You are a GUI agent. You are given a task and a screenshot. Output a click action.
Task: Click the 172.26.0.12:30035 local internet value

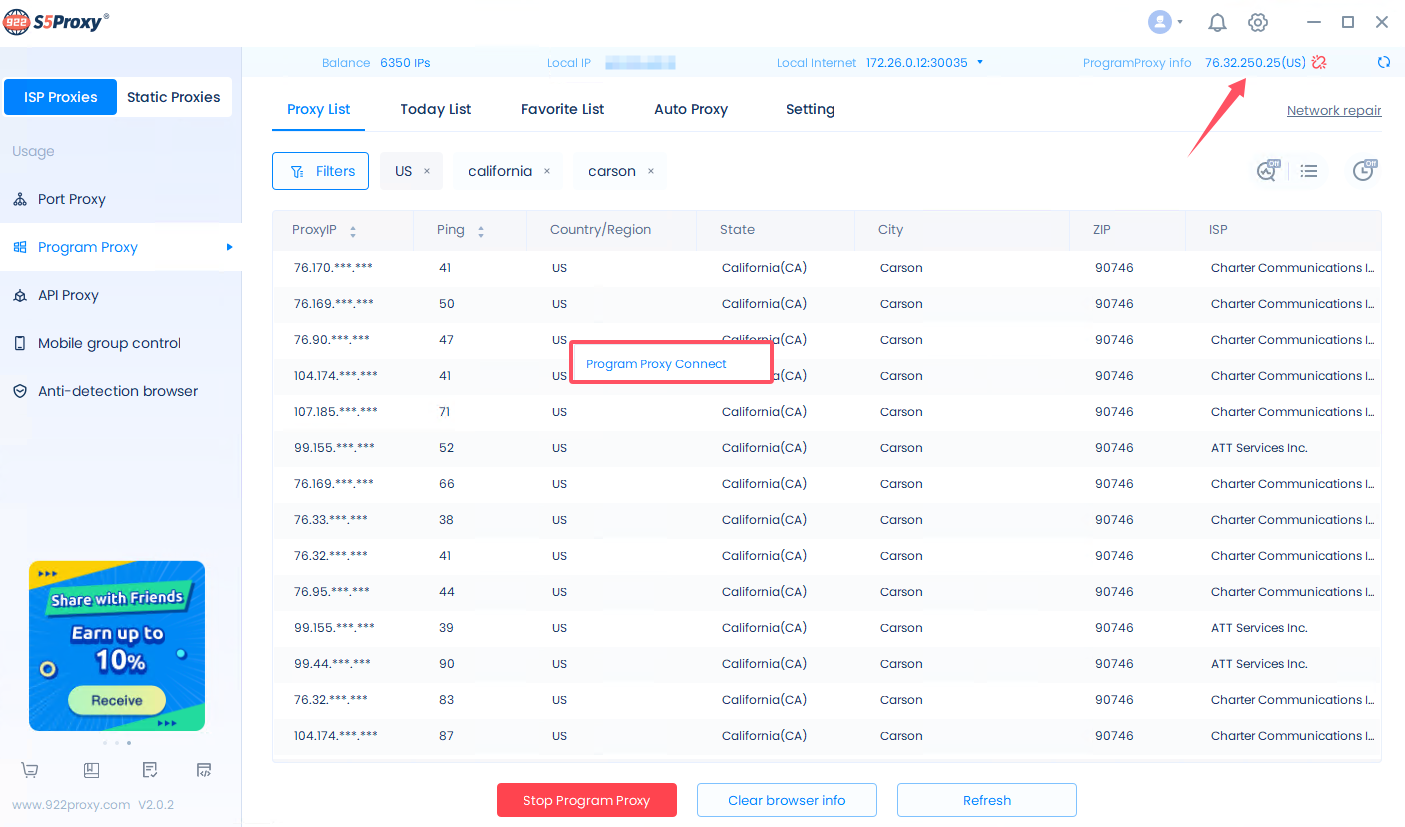point(917,62)
